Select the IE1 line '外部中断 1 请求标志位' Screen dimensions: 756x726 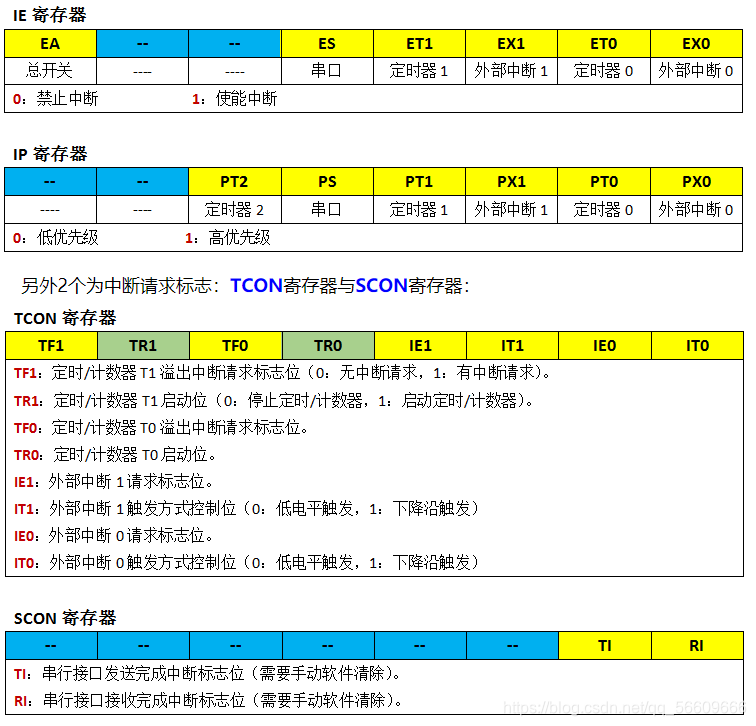coord(113,482)
